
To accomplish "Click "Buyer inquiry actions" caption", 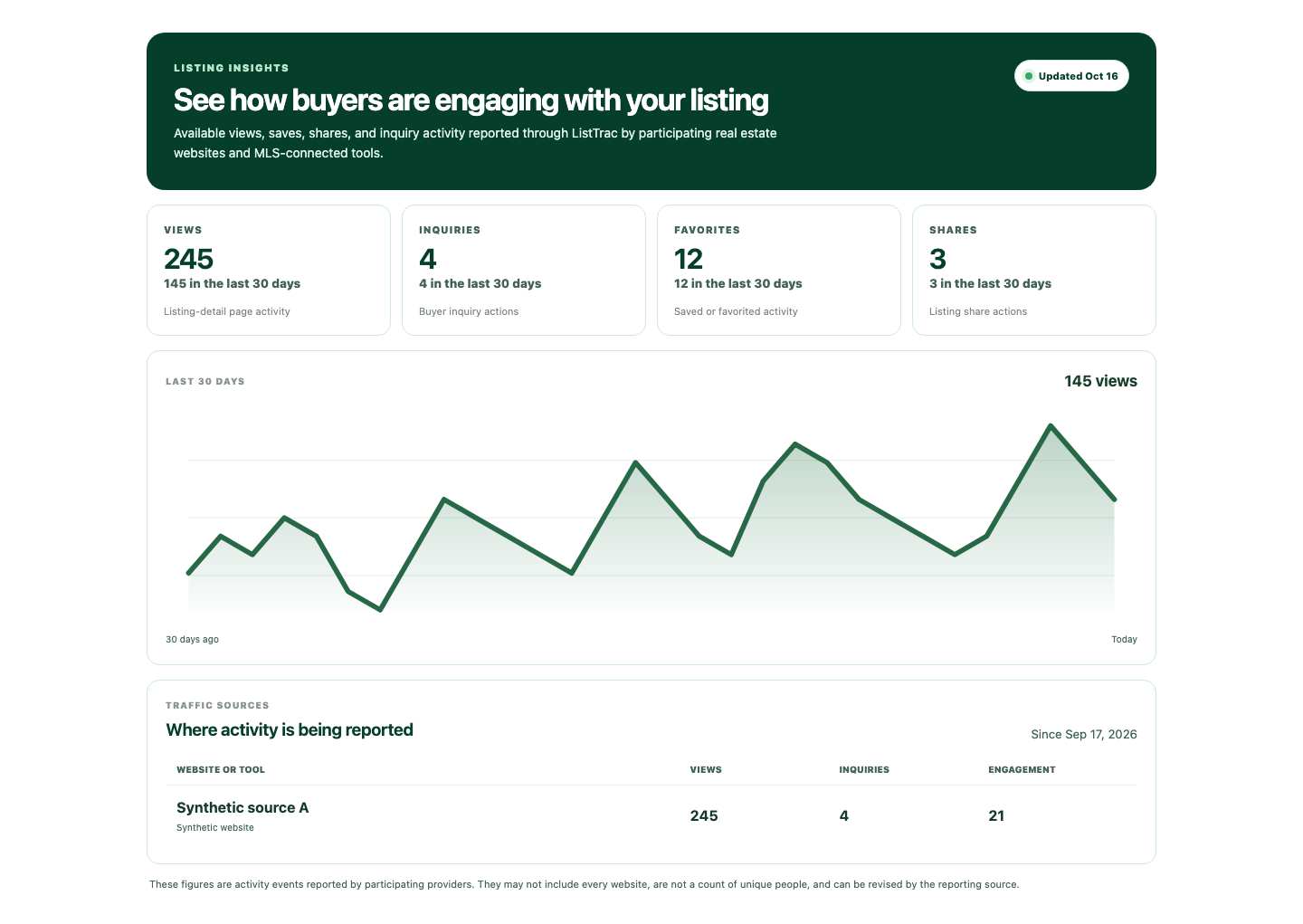I will (x=469, y=311).
